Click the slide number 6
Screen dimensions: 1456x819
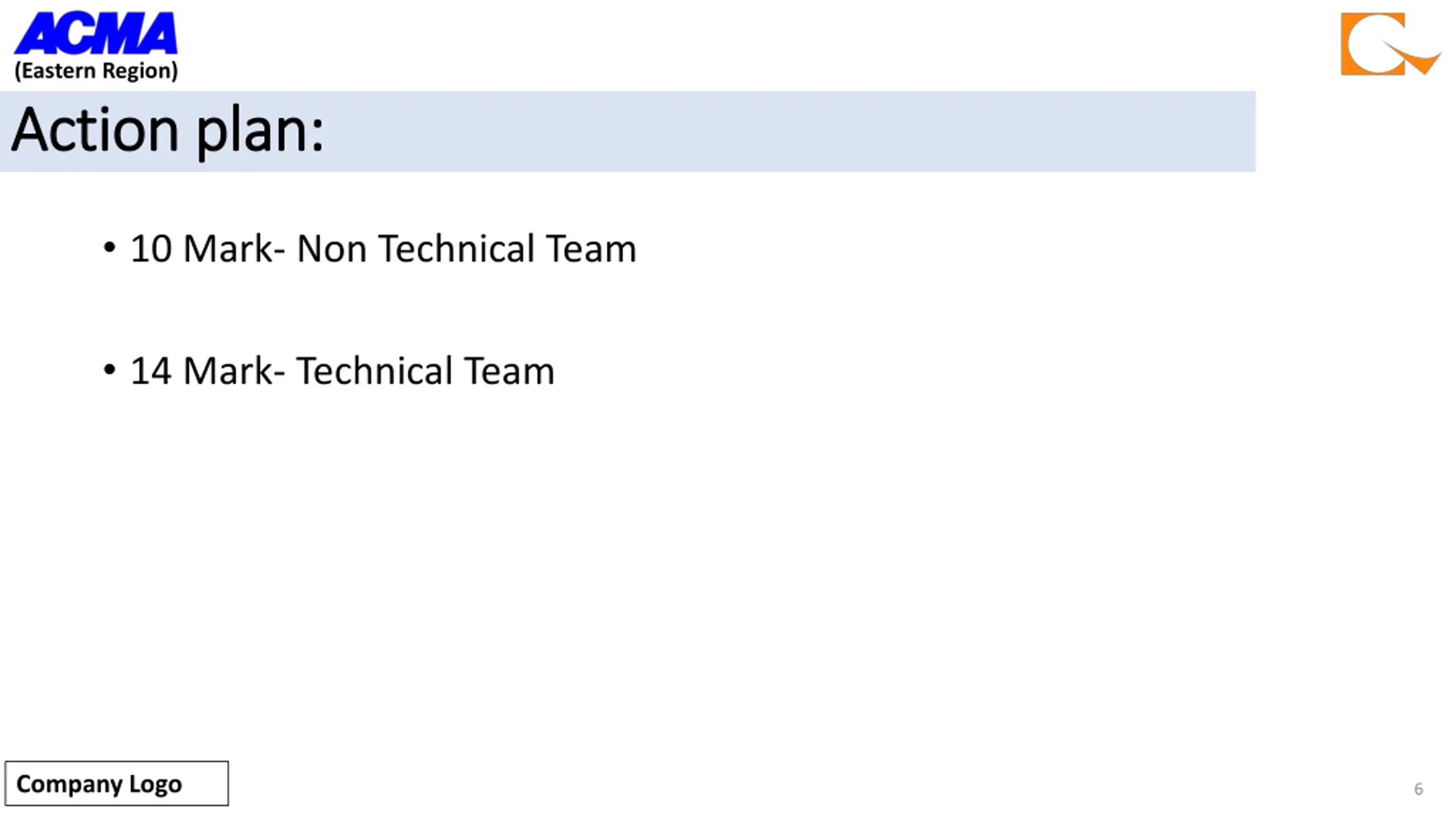tap(1418, 789)
